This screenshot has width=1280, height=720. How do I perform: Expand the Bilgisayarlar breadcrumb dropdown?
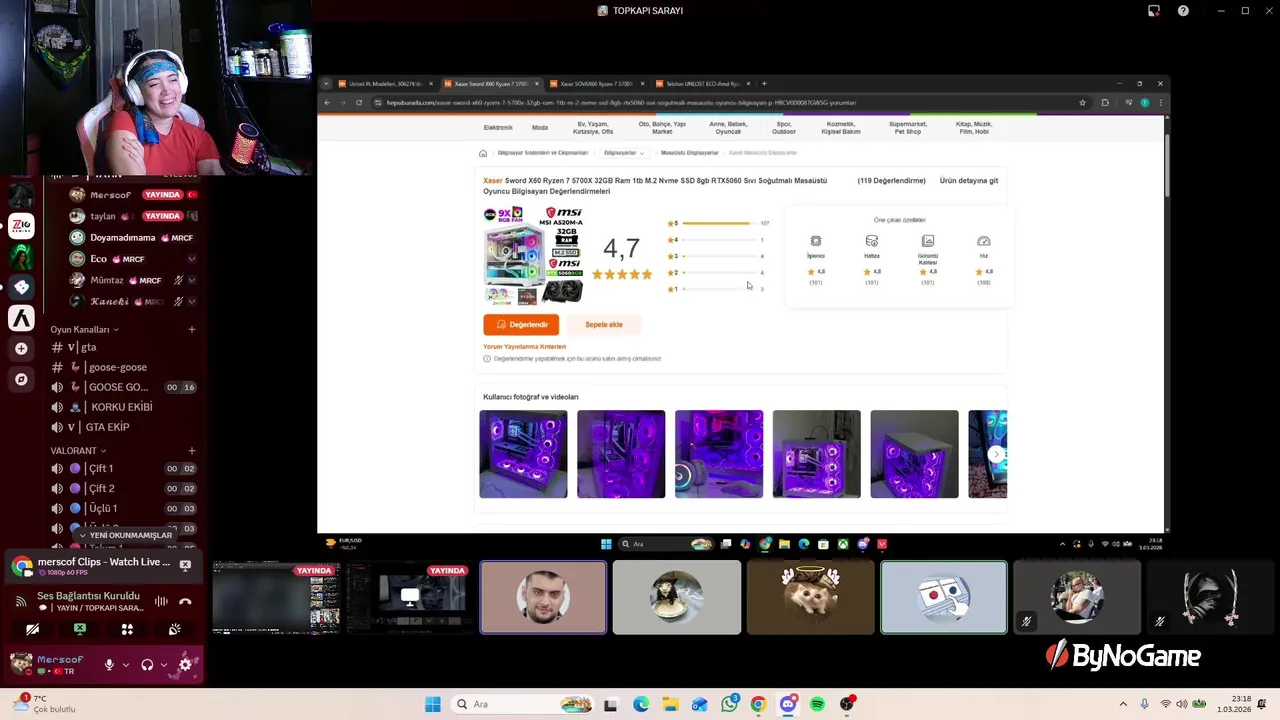(623, 153)
